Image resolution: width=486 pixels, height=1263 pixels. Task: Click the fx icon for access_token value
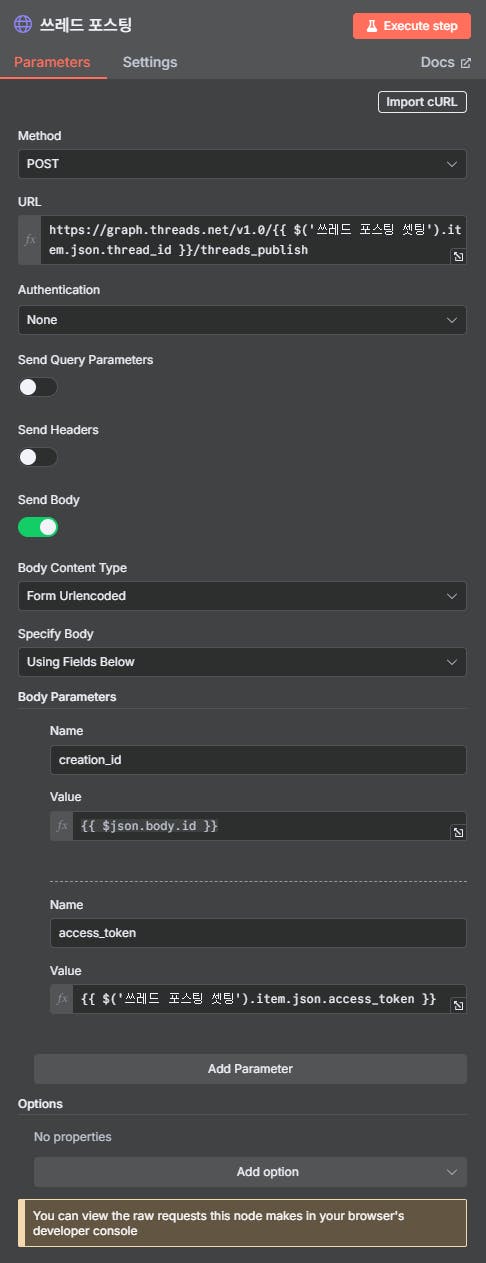[x=62, y=999]
